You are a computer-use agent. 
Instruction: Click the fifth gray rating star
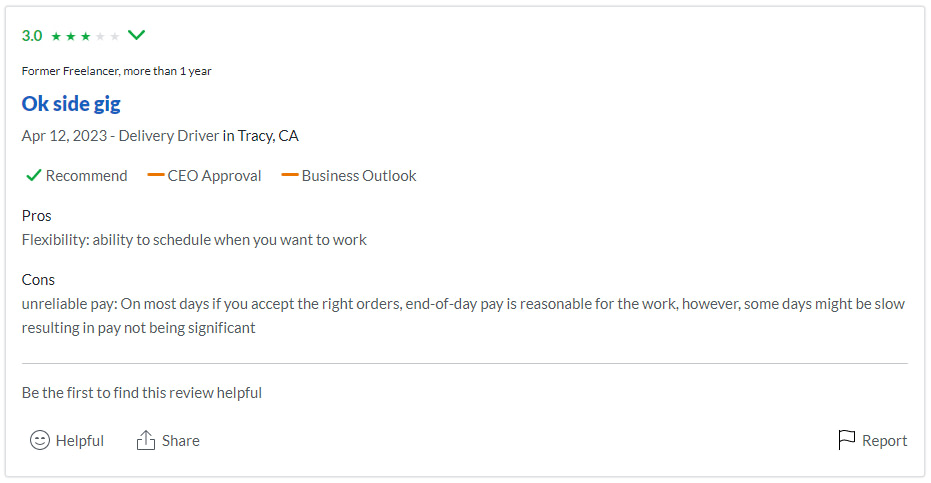[115, 36]
